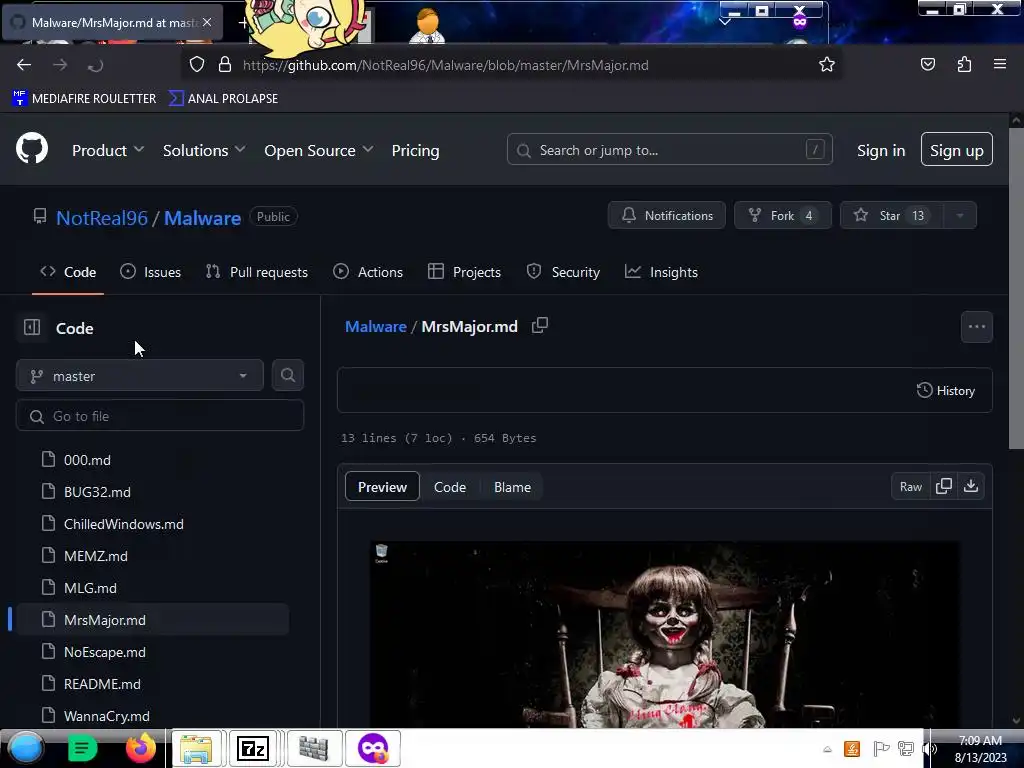Viewport: 1024px width, 768px height.
Task: Expand the Open Source menu dropdown
Action: pyautogui.click(x=319, y=150)
